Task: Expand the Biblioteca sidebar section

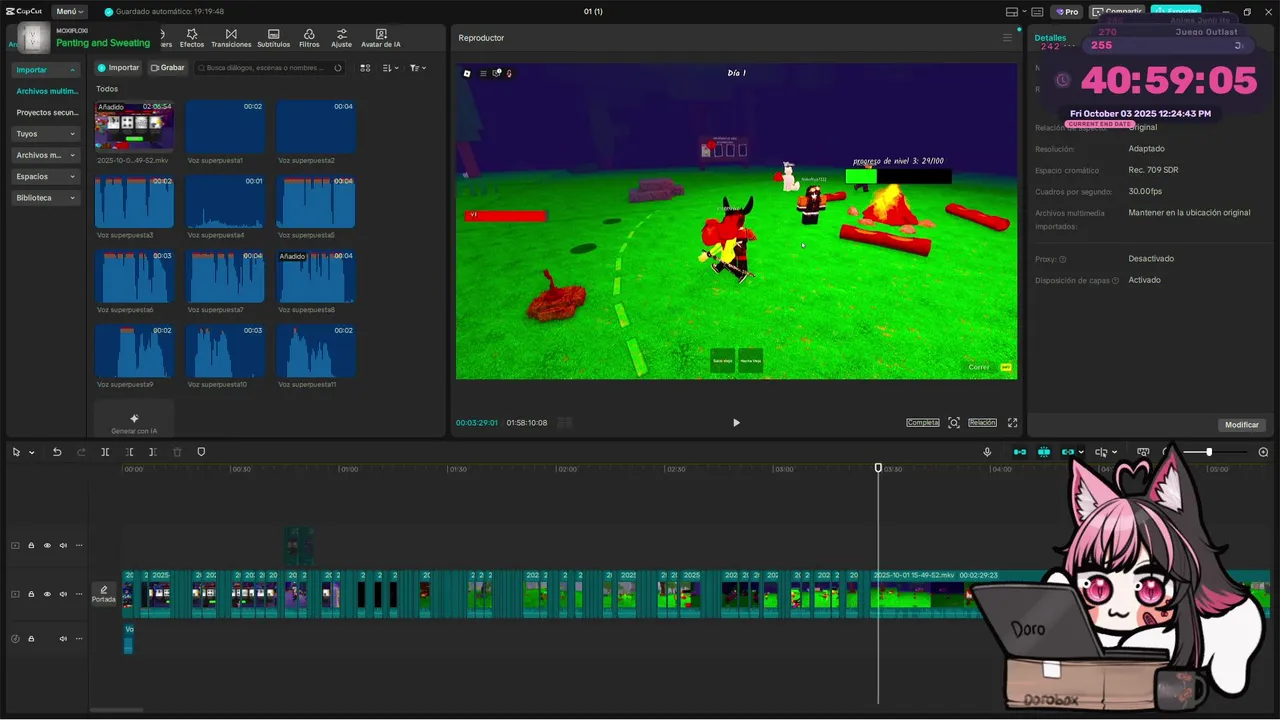Action: pyautogui.click(x=46, y=198)
